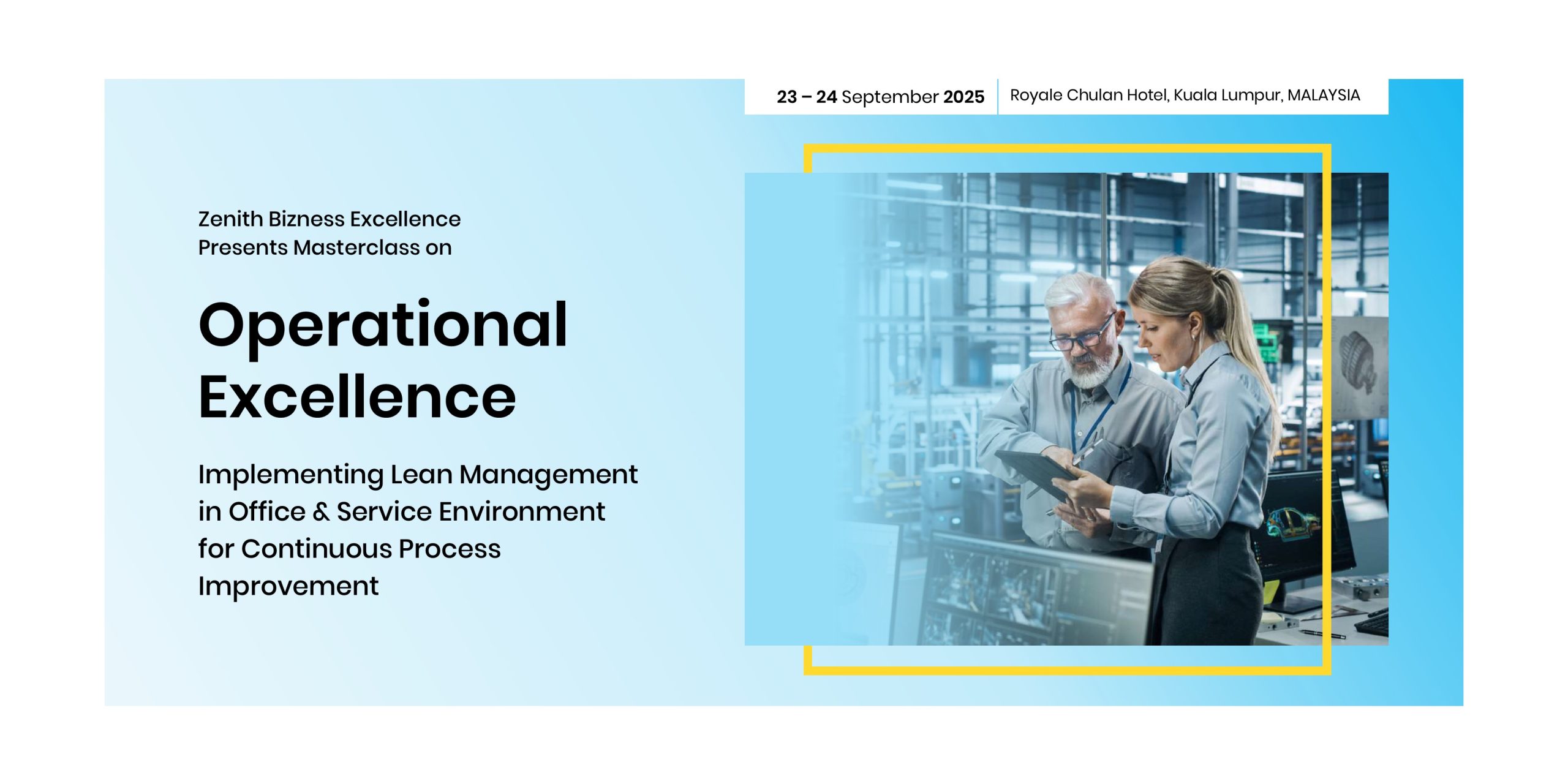Click the for Continuous Process line
The width and height of the screenshot is (1568, 784).
pyautogui.click(x=349, y=549)
